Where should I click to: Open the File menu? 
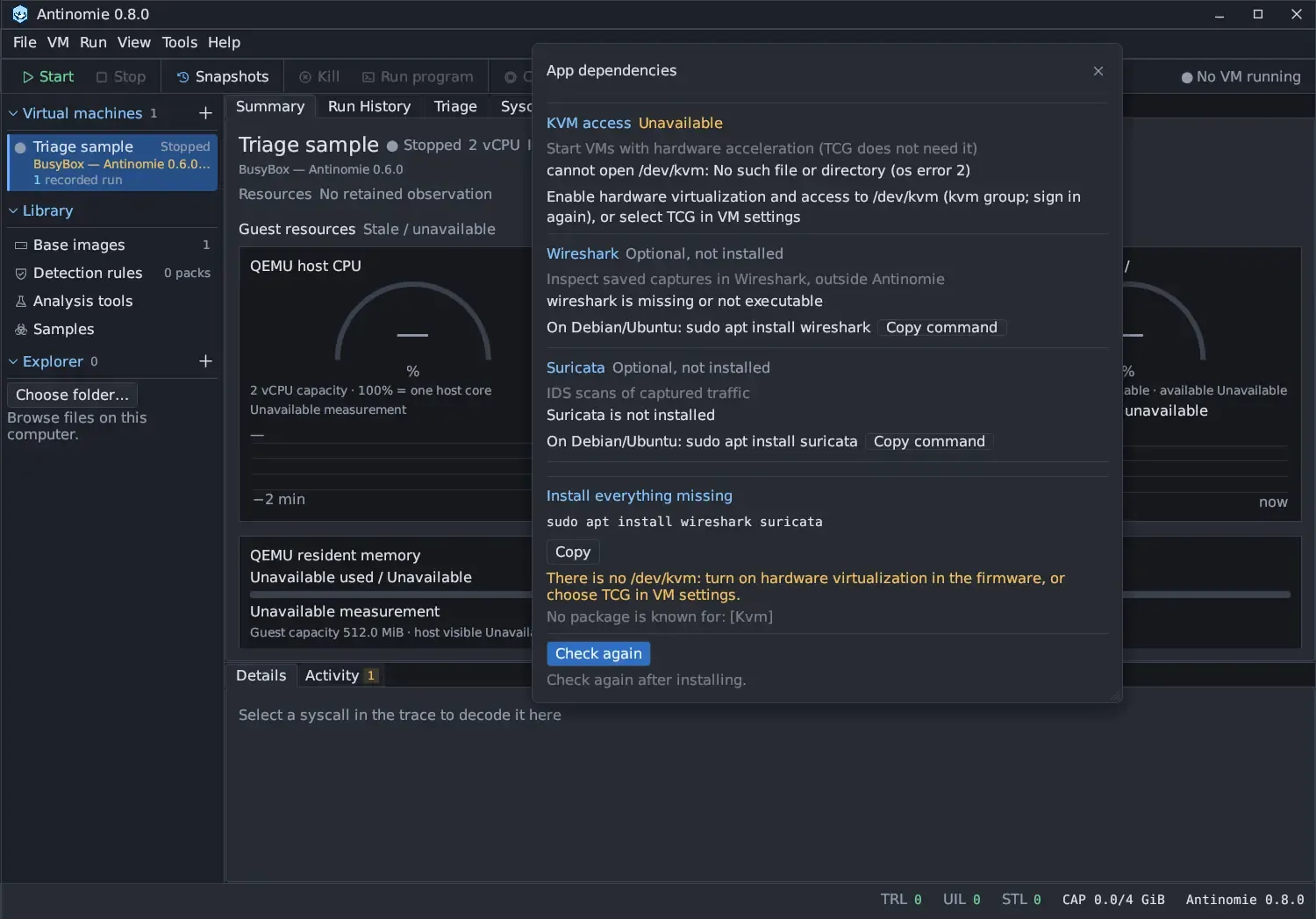tap(25, 42)
